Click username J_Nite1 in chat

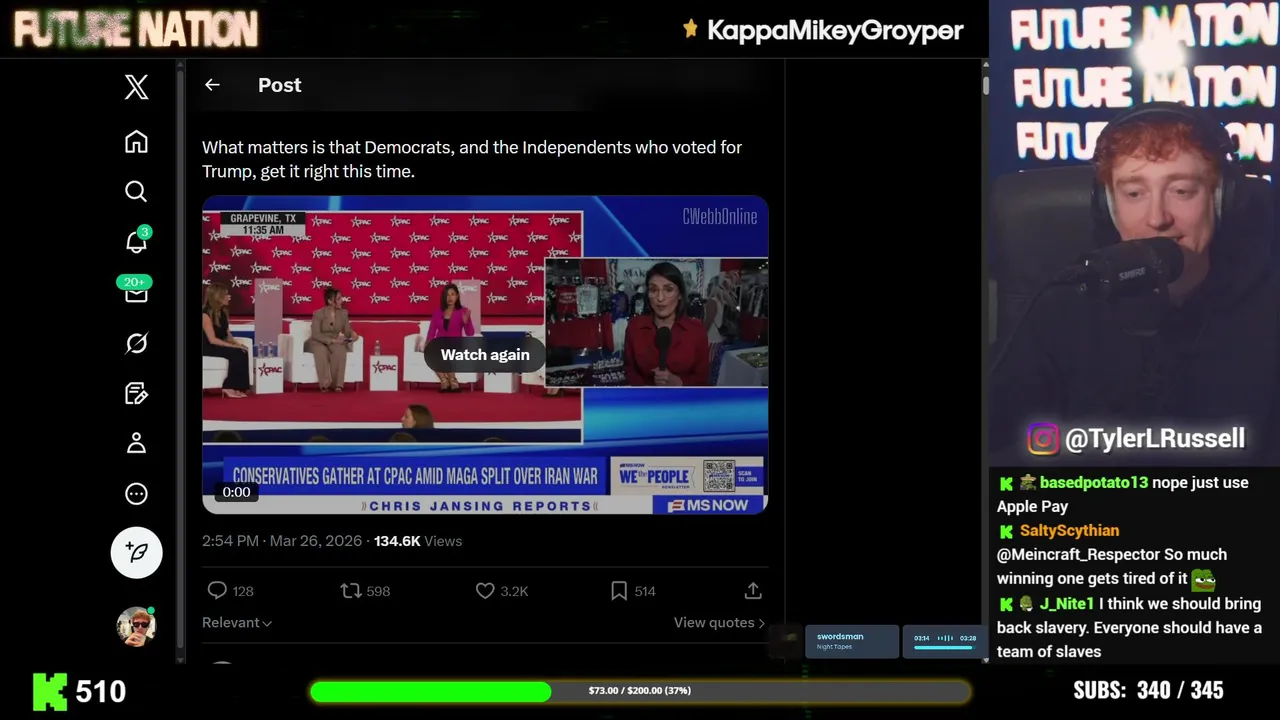point(1067,603)
